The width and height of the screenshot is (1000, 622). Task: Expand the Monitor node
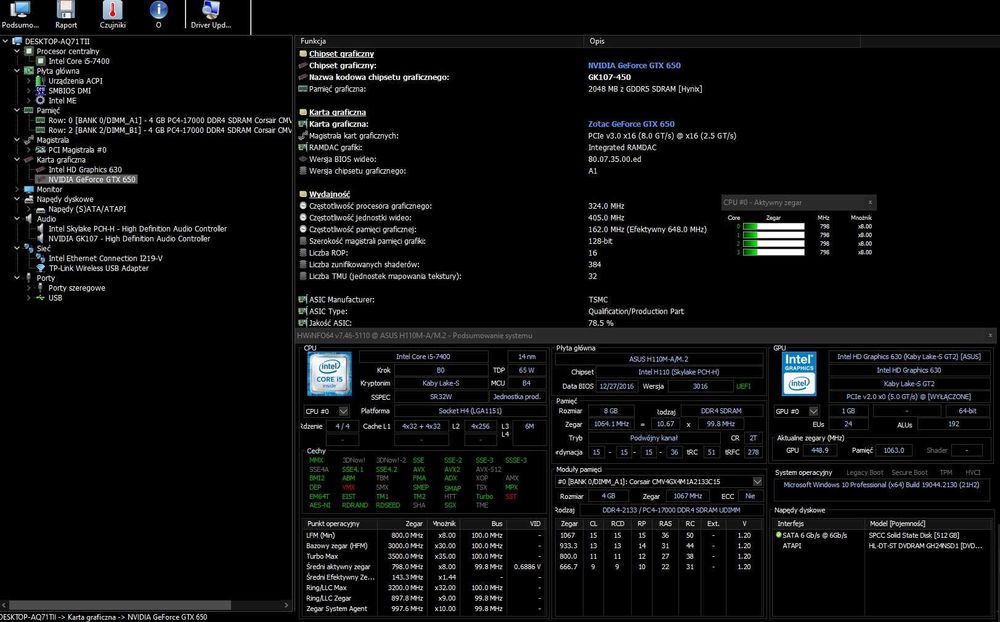(x=17, y=189)
